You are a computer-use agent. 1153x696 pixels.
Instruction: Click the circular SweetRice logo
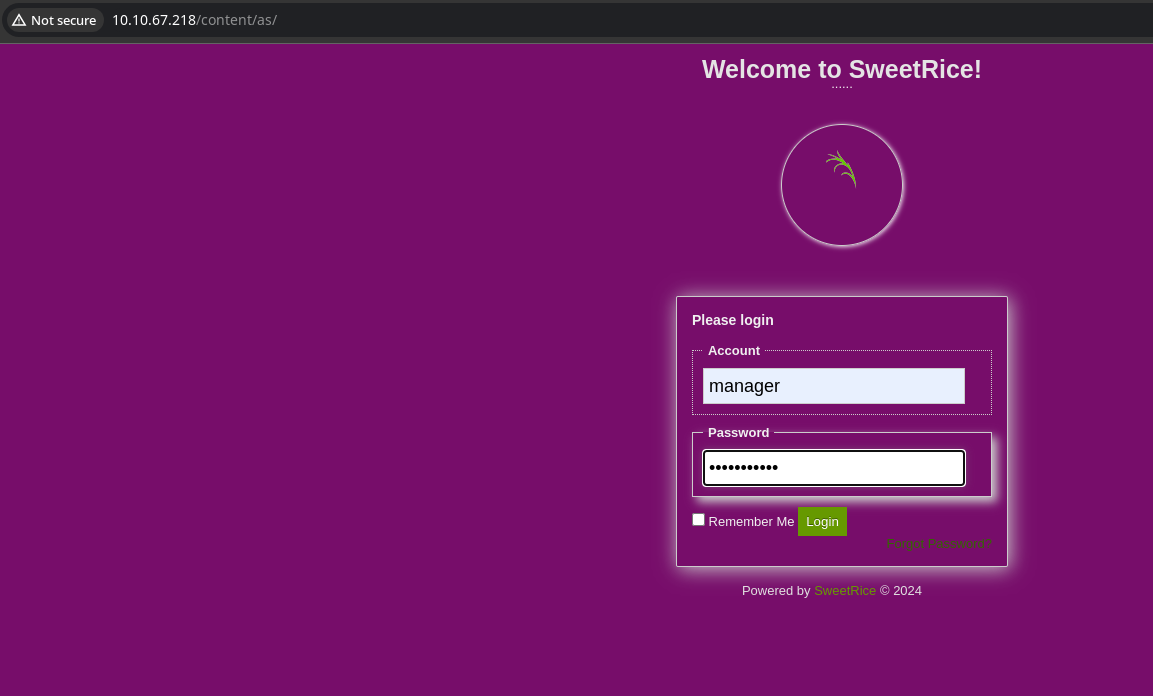click(842, 210)
